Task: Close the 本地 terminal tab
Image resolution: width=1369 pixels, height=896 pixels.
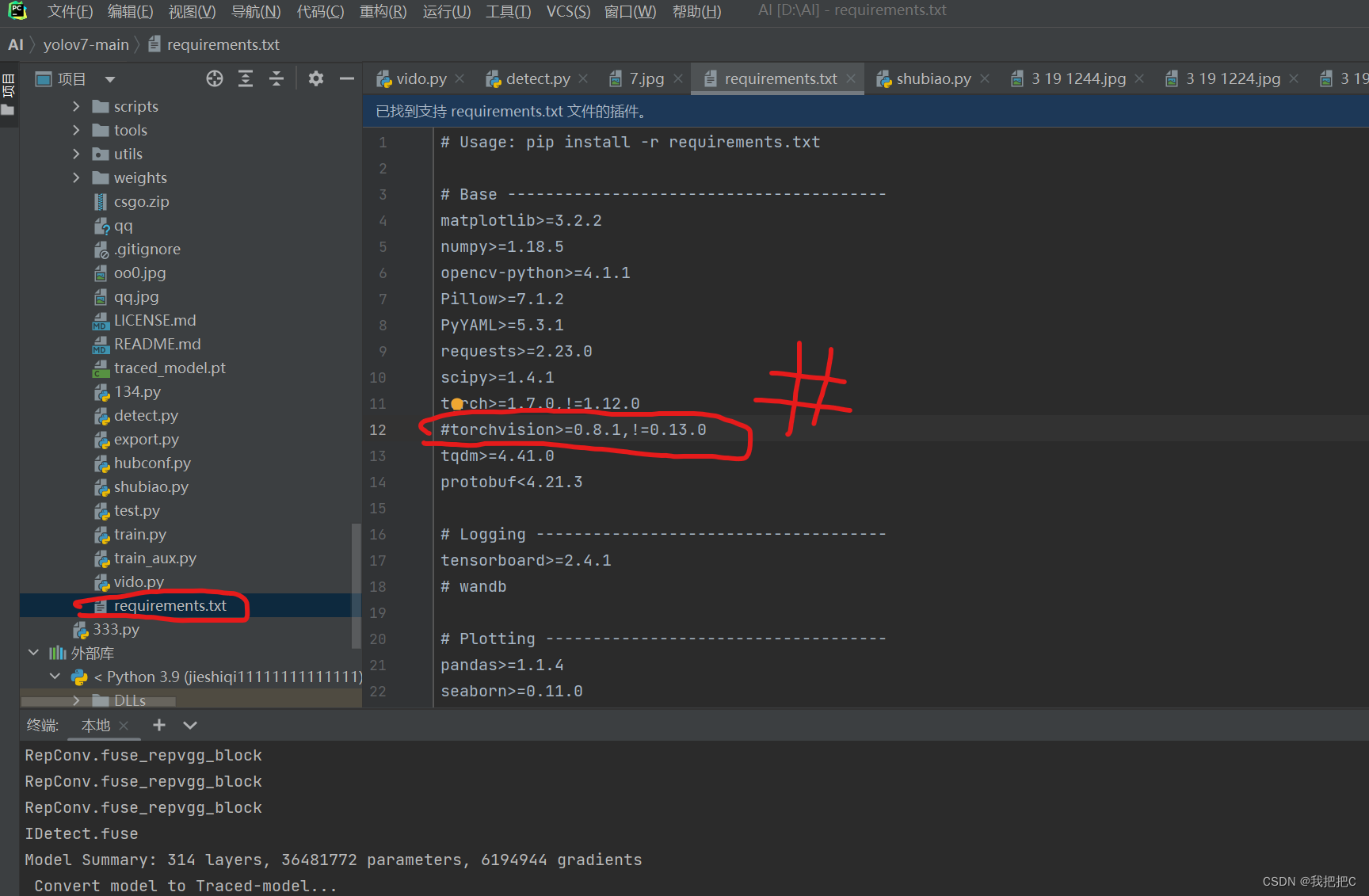Action: (x=124, y=726)
